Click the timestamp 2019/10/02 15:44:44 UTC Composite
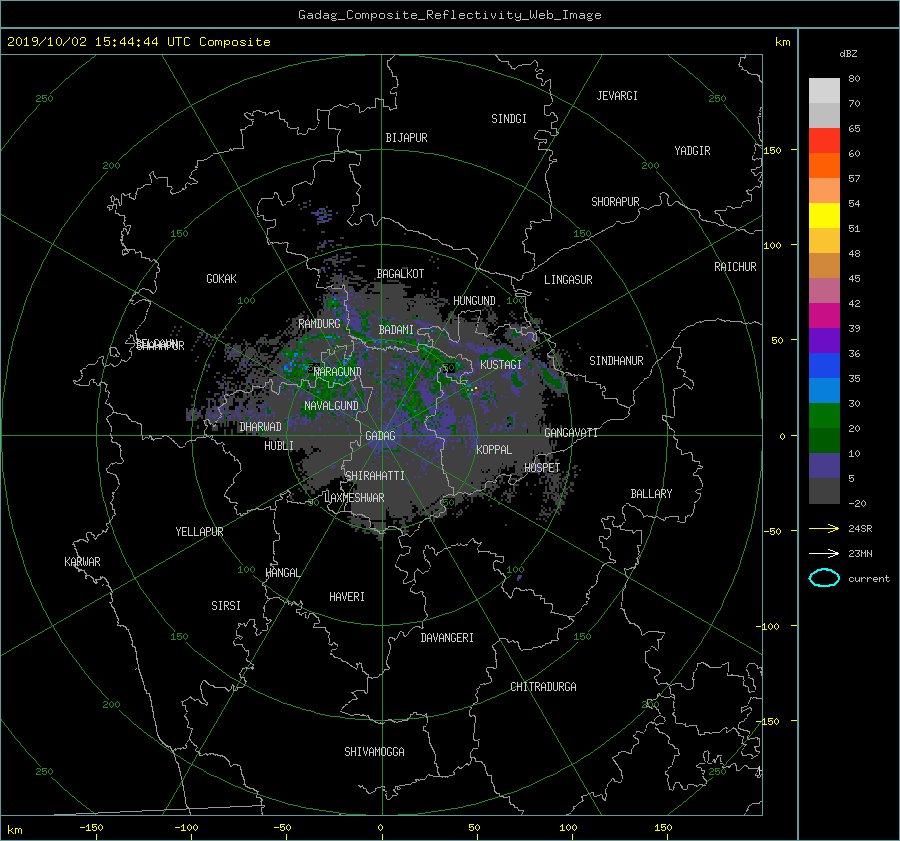Viewport: 900px width, 841px height. tap(138, 42)
